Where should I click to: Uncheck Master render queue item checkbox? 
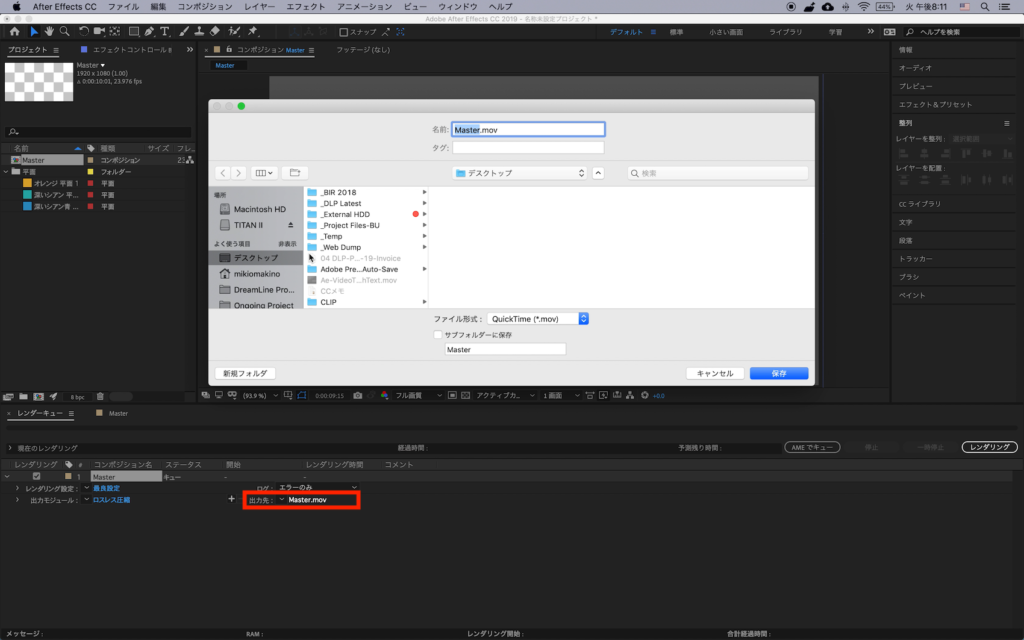(37, 476)
